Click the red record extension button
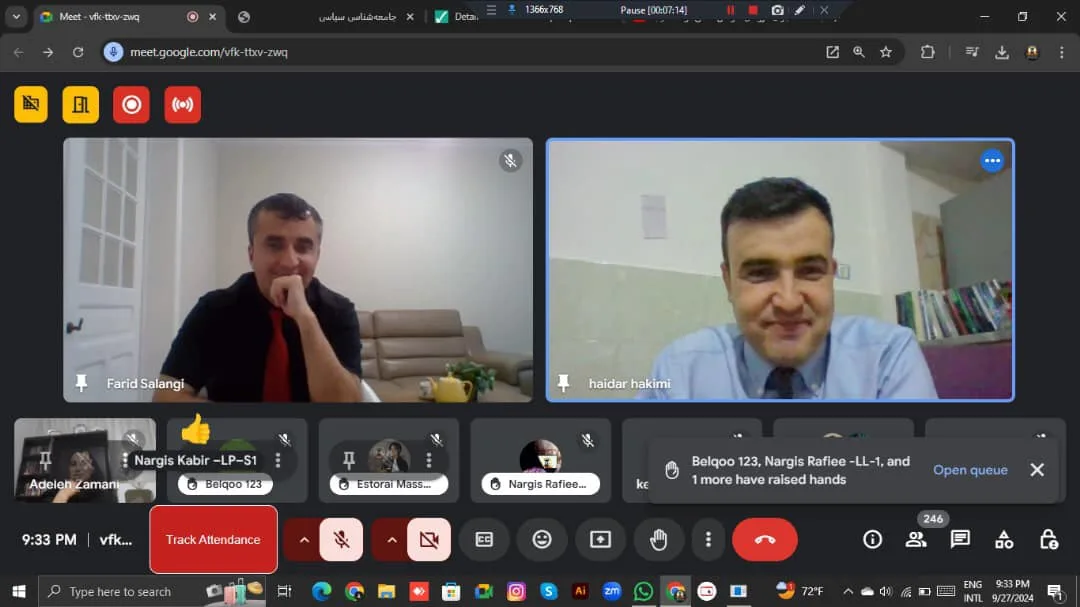The width and height of the screenshot is (1080, 607). coord(131,105)
